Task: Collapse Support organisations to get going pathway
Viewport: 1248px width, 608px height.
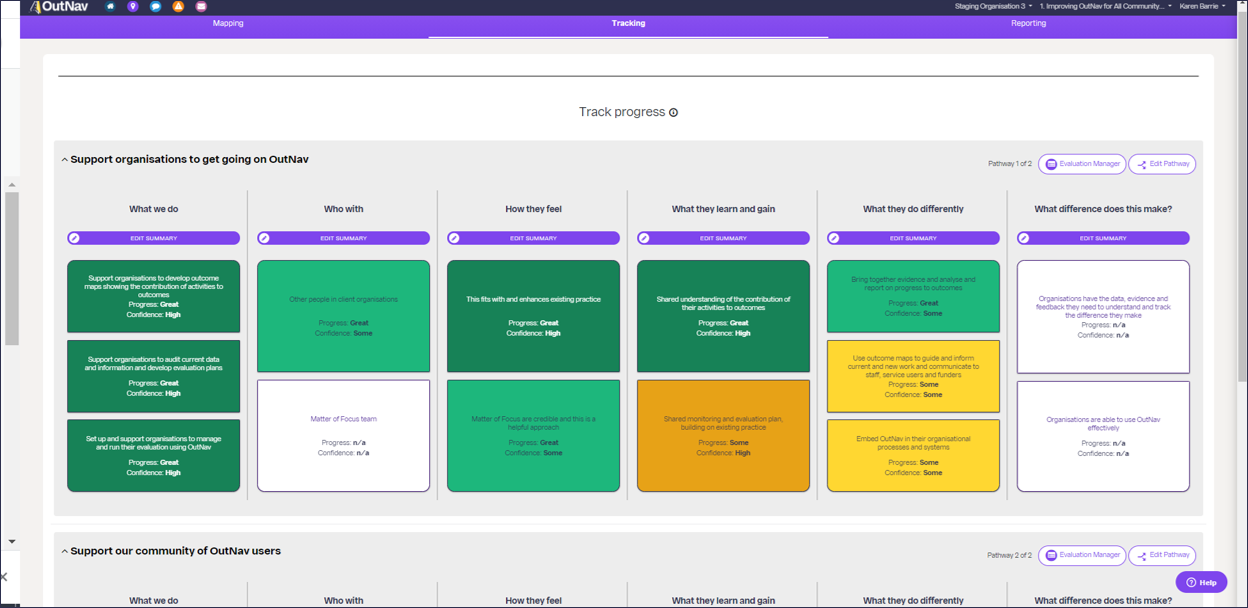Action: tap(65, 160)
